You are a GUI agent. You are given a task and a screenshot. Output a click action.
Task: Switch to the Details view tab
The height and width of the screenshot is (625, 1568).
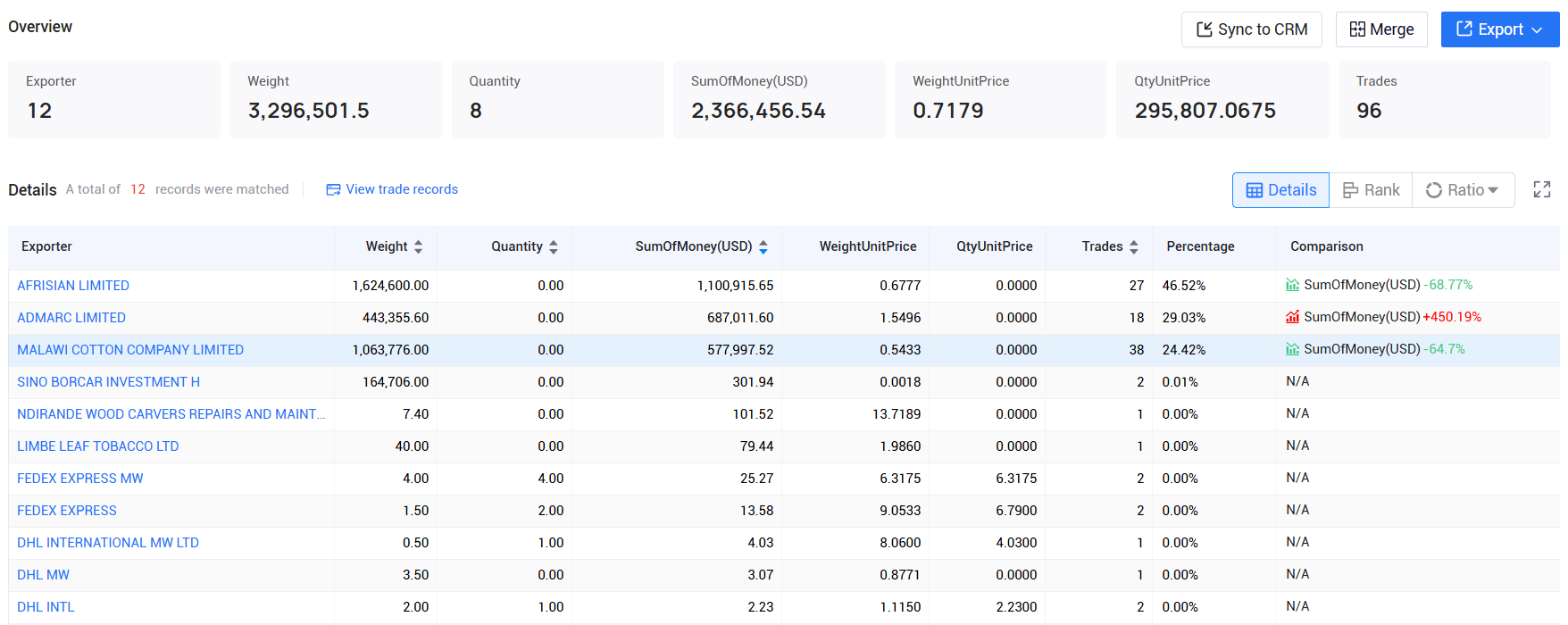(1280, 190)
